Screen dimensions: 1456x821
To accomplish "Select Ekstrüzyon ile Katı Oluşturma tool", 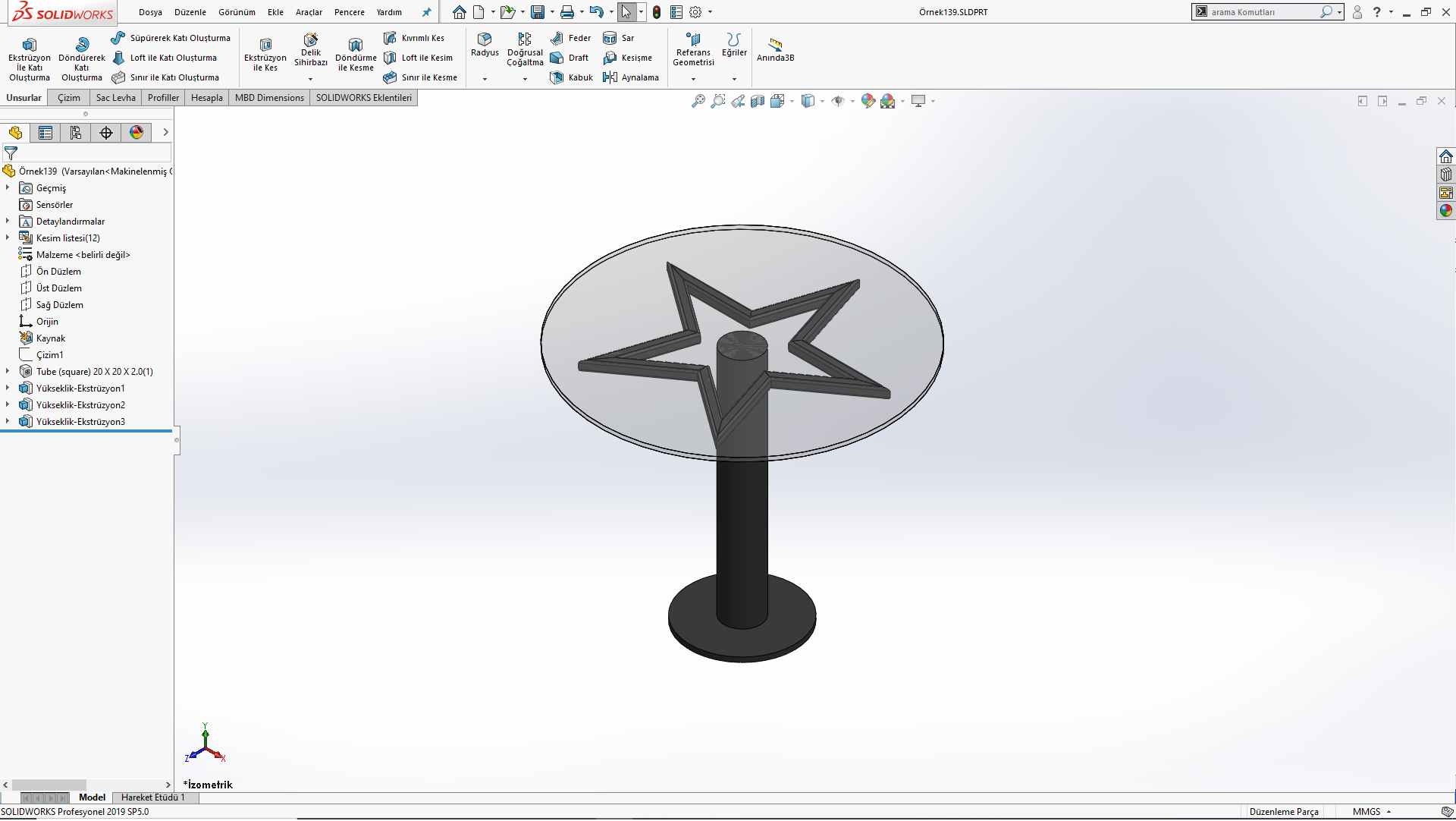I will (x=30, y=58).
